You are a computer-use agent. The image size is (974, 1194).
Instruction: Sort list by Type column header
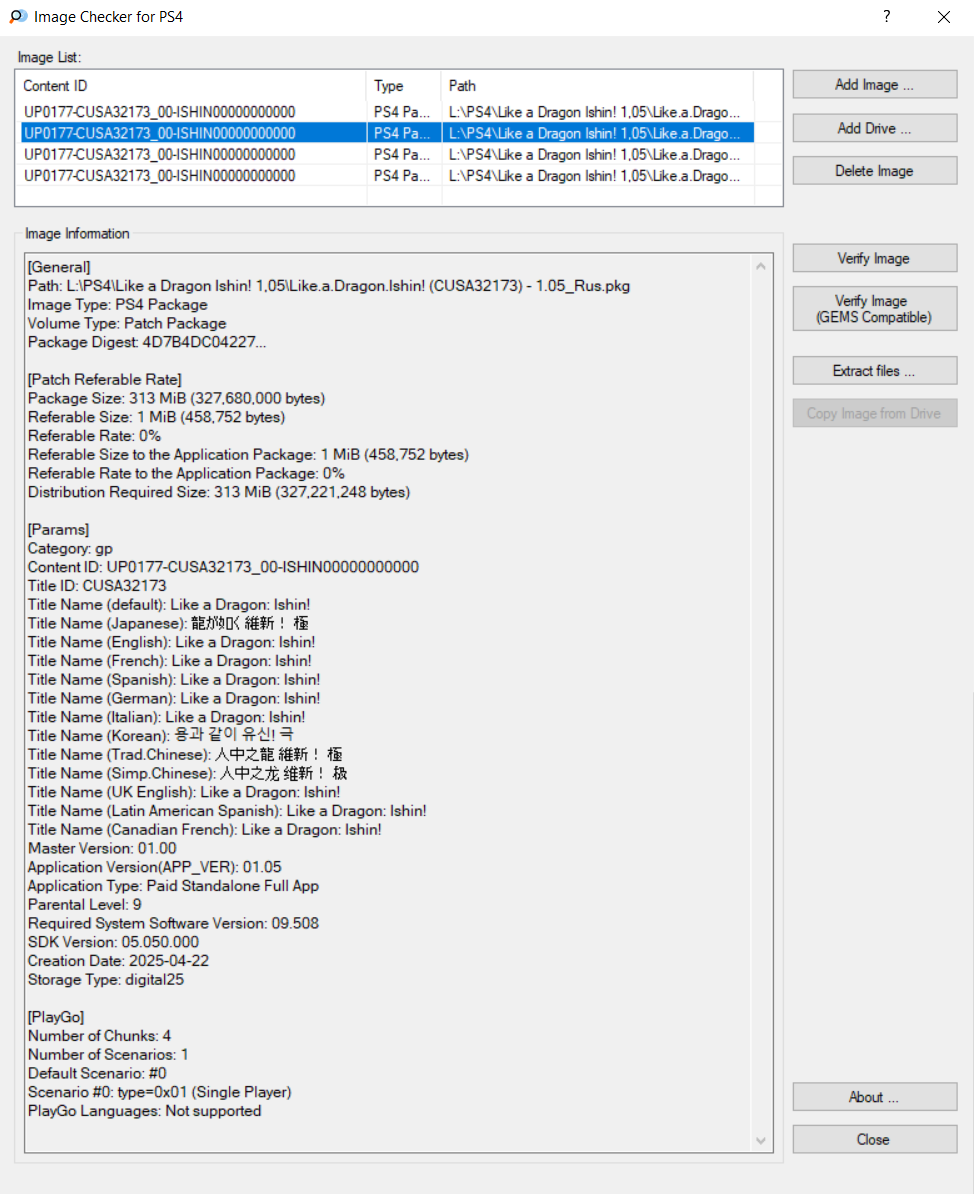click(404, 86)
